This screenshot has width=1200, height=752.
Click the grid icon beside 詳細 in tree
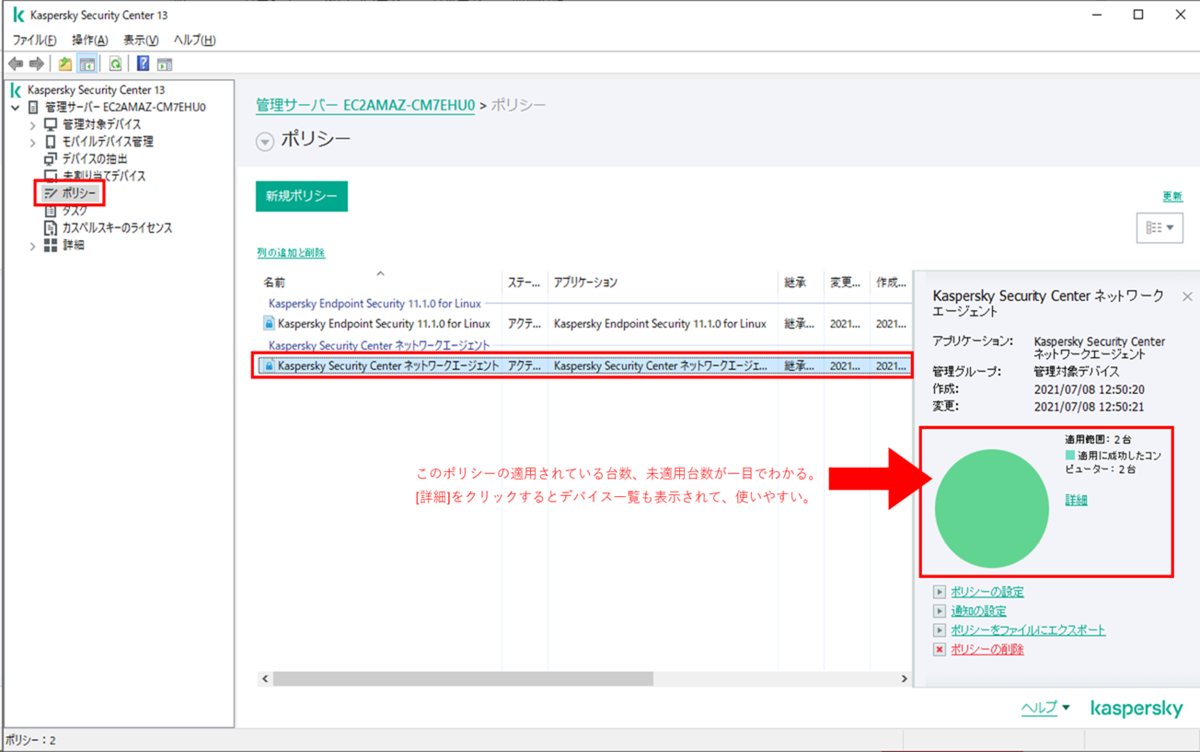51,245
